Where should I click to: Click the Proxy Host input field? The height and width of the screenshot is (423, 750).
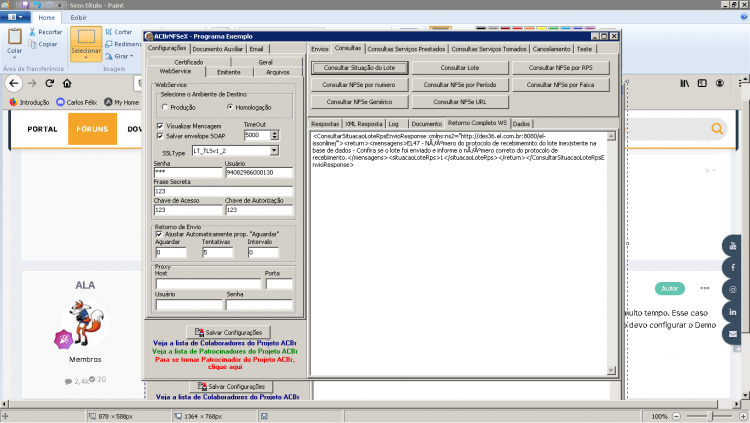click(209, 284)
